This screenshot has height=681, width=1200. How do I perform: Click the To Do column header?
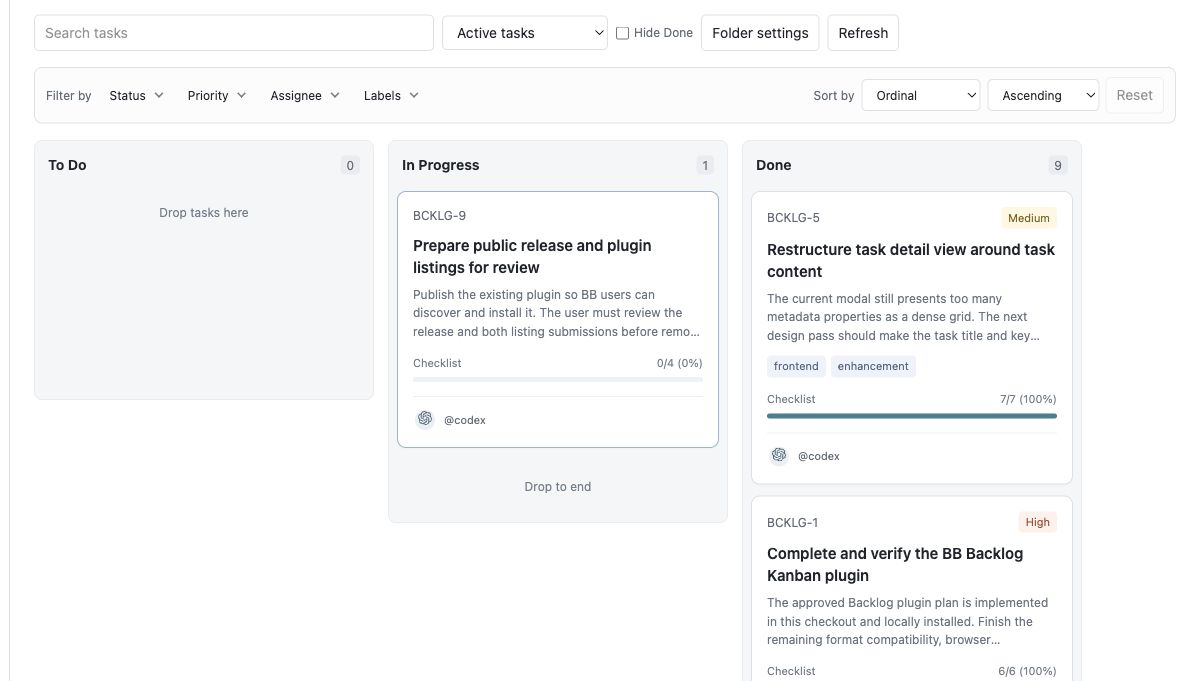pos(67,165)
